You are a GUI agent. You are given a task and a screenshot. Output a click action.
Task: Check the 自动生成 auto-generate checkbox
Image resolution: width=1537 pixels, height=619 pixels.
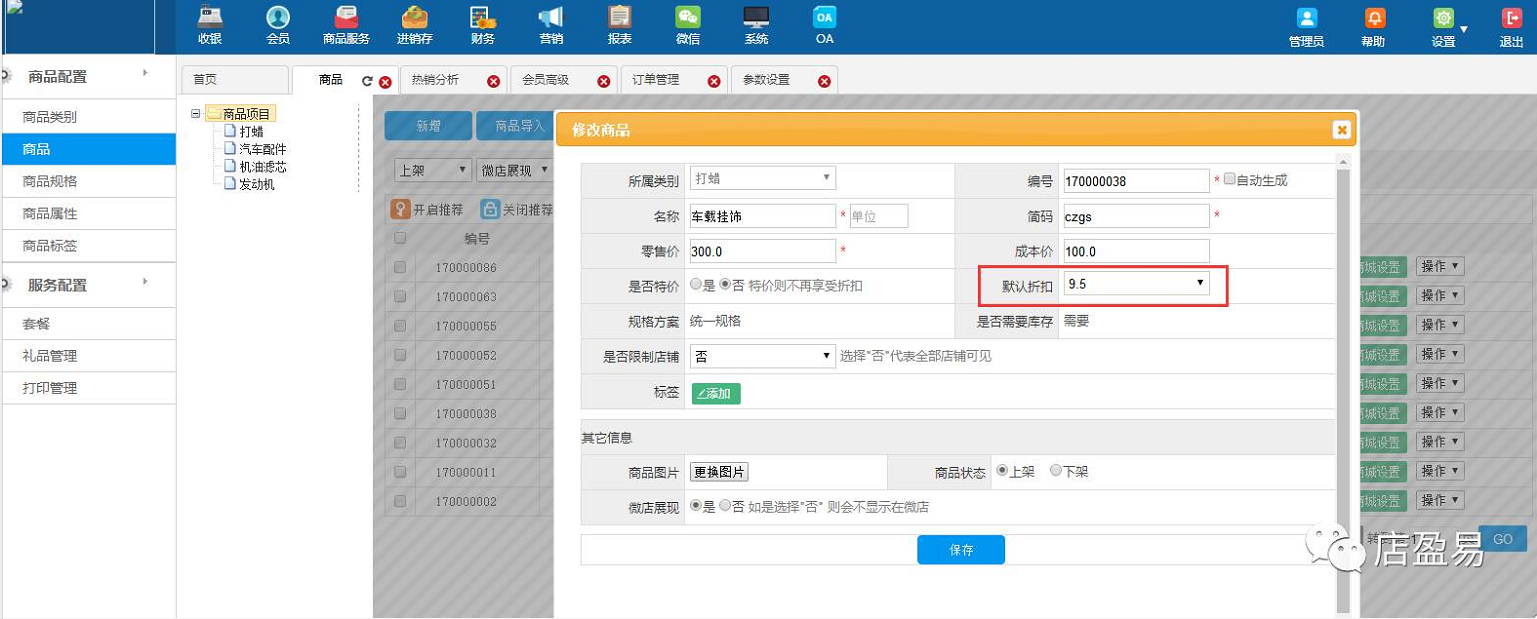pos(1230,180)
